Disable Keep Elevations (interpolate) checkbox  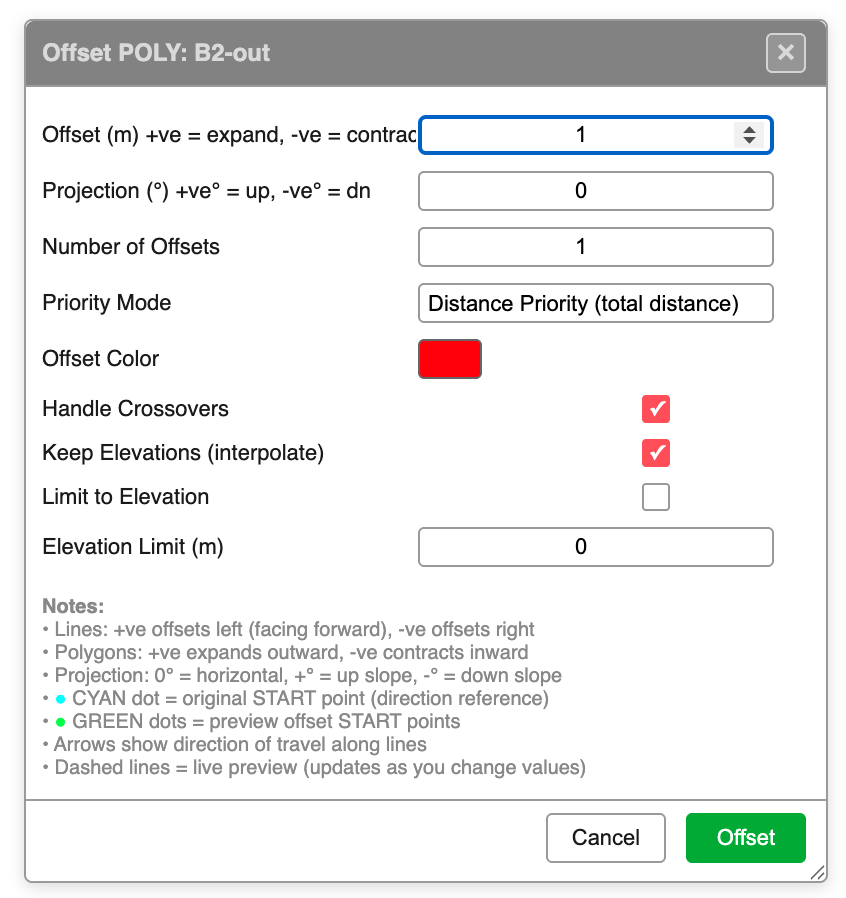coord(656,453)
